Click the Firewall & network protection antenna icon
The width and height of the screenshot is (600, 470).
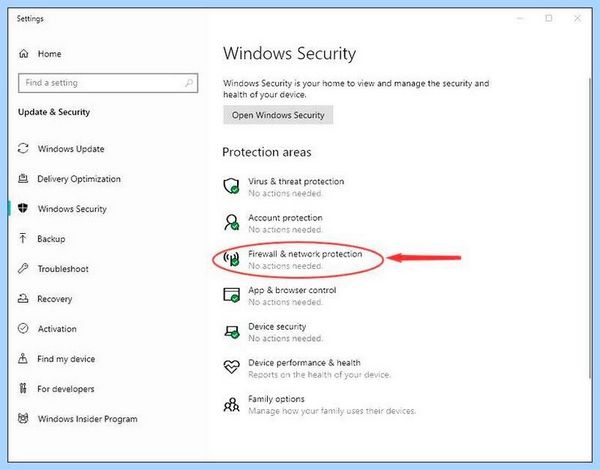point(232,259)
